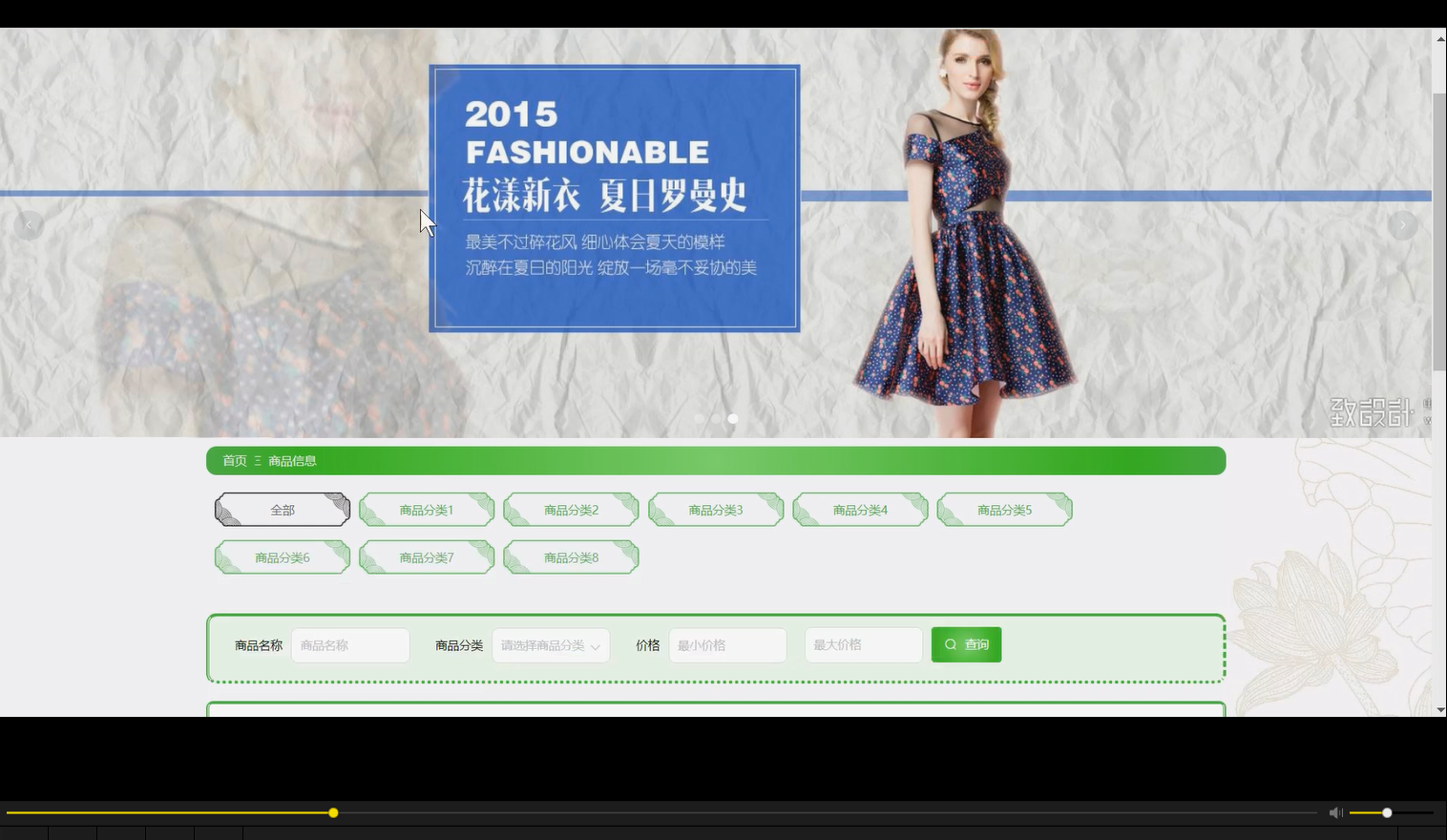Switch to the 商品分类3 category tab
This screenshot has height=840, width=1447.
tap(715, 509)
